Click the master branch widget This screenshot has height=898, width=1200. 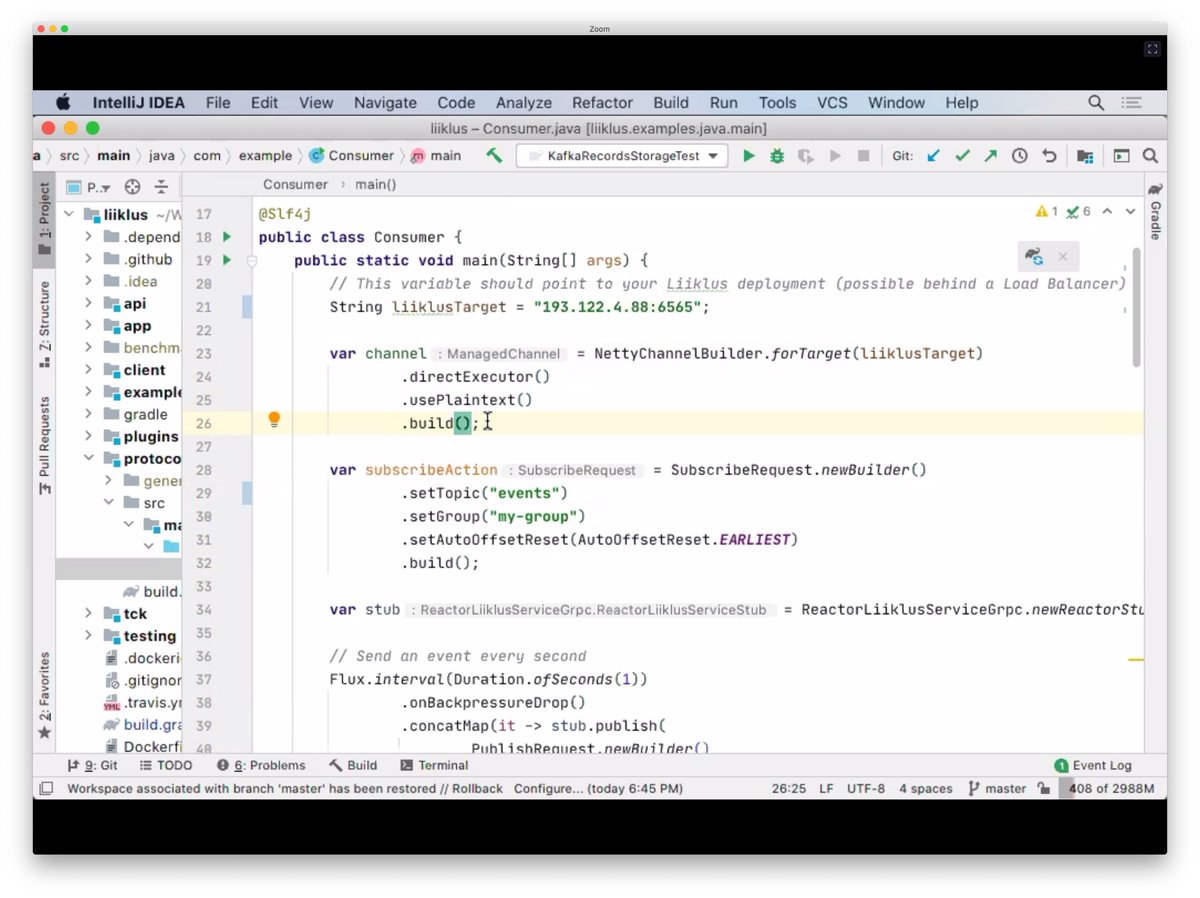997,789
